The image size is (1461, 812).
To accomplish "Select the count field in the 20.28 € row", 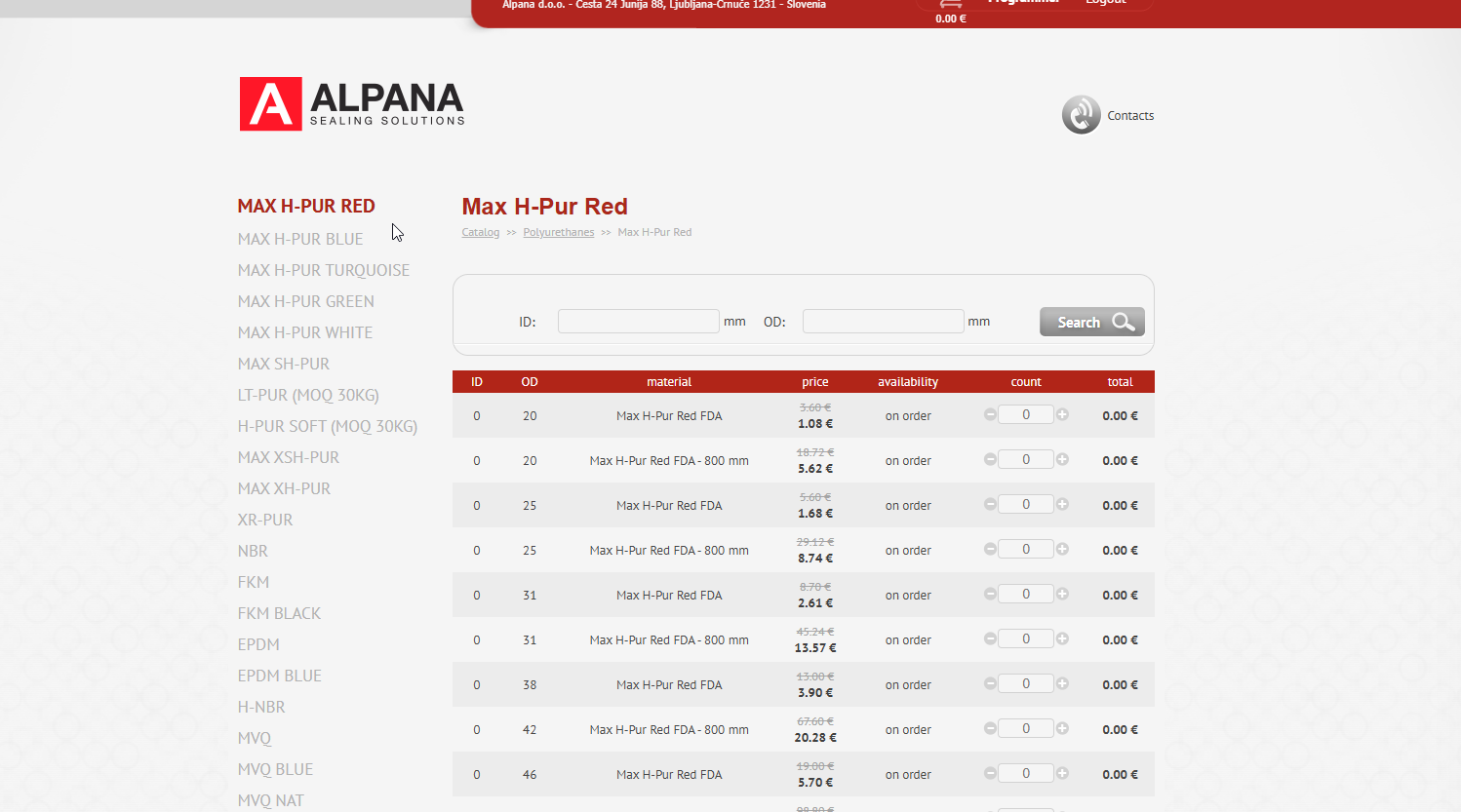I will click(1026, 728).
